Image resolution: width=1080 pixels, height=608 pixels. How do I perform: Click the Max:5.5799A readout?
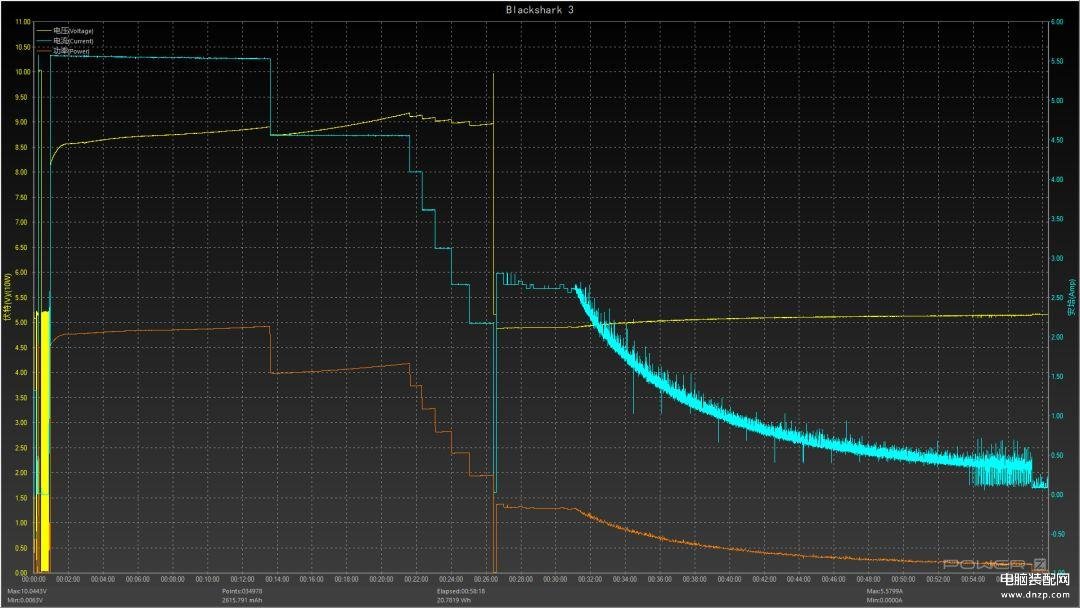point(884,591)
